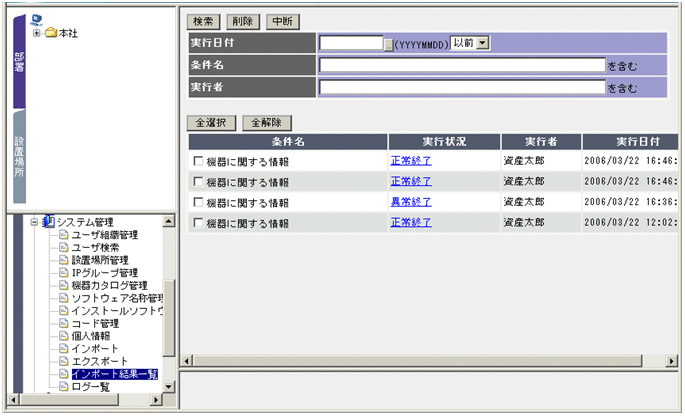Click the tree panel vertical scrollbar thumb
The width and height of the screenshot is (685, 417).
(x=169, y=317)
